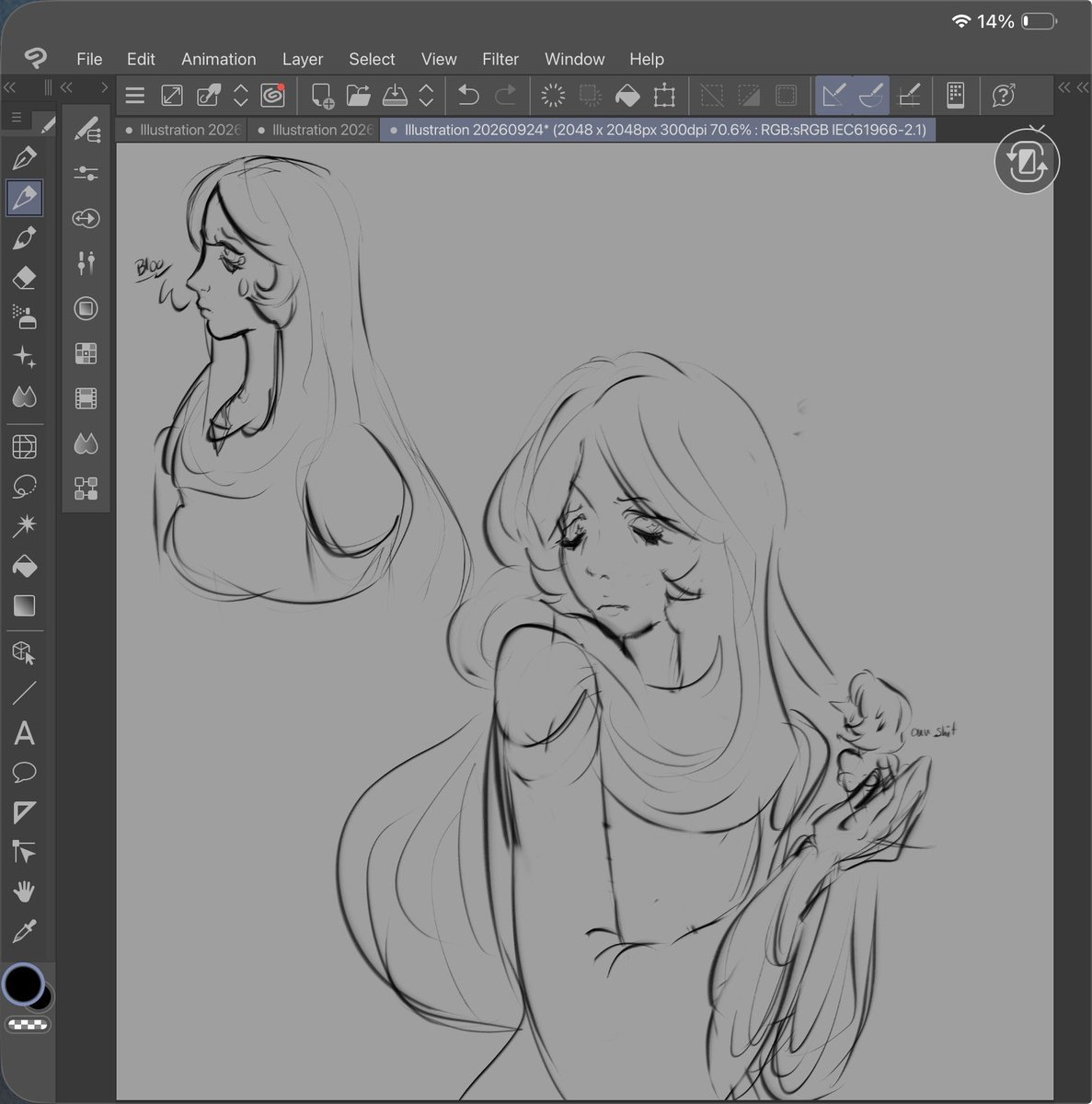Open the Select menu
The height and width of the screenshot is (1104, 1092).
point(372,59)
